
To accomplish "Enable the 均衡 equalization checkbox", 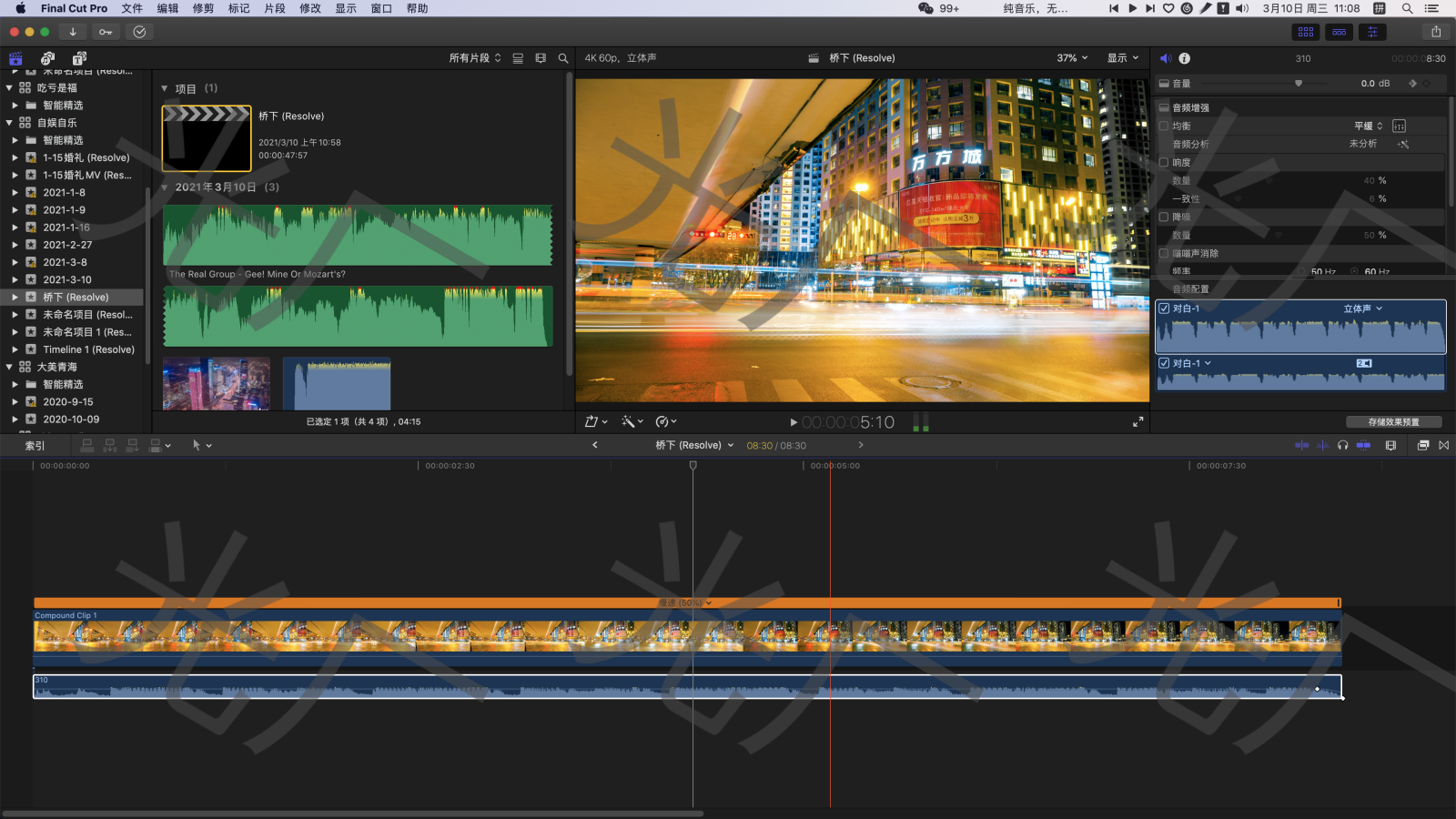I will point(1164,126).
